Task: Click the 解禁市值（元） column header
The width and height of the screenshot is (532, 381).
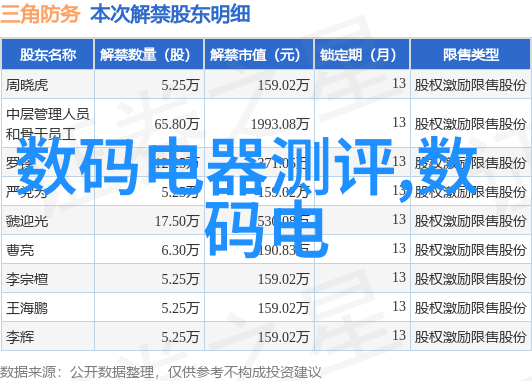Action: click(x=259, y=55)
